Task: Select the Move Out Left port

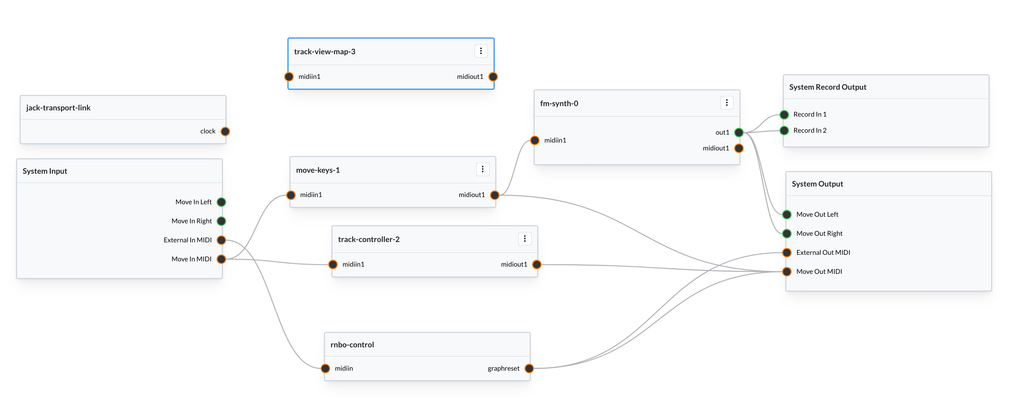Action: click(788, 214)
